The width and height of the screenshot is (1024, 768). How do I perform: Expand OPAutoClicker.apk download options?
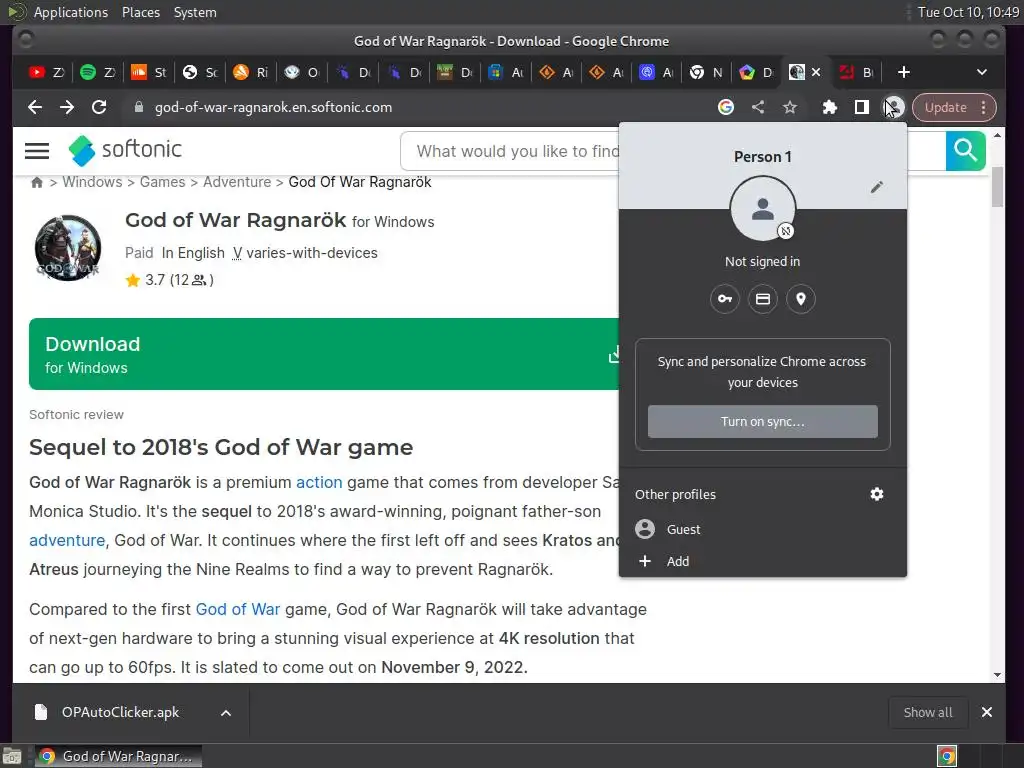point(226,712)
